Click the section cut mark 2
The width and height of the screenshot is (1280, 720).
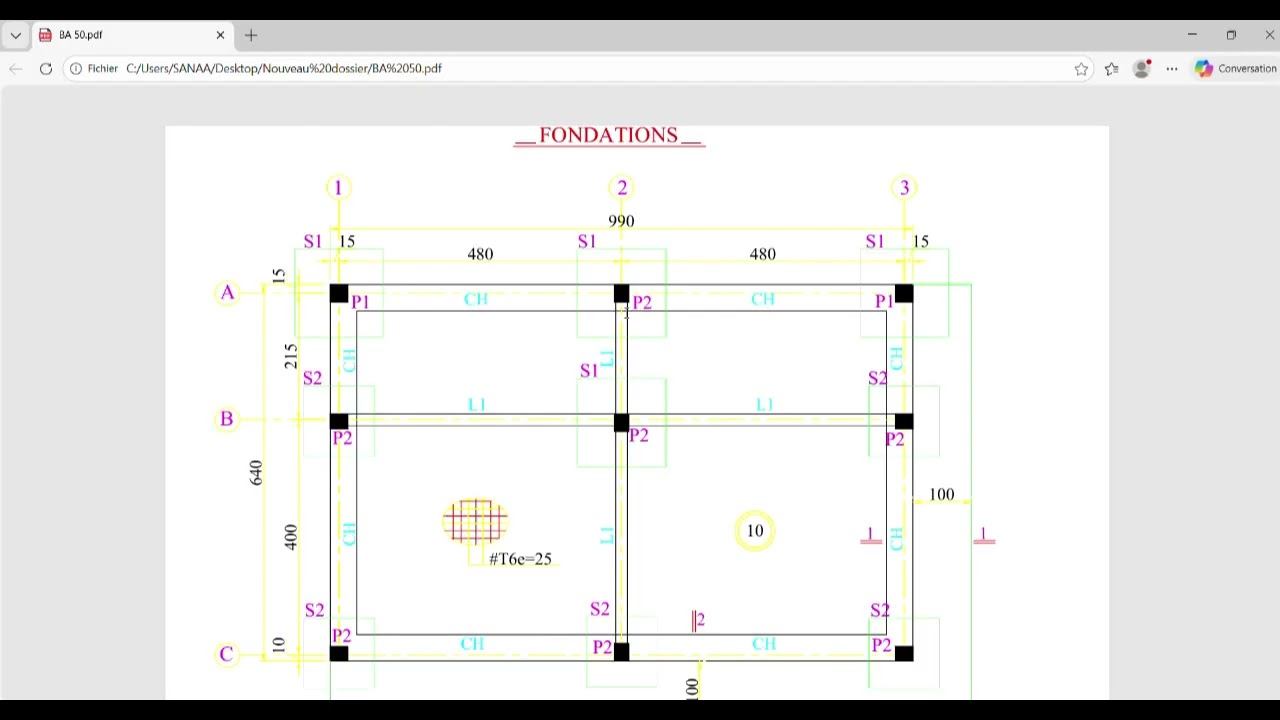[698, 621]
